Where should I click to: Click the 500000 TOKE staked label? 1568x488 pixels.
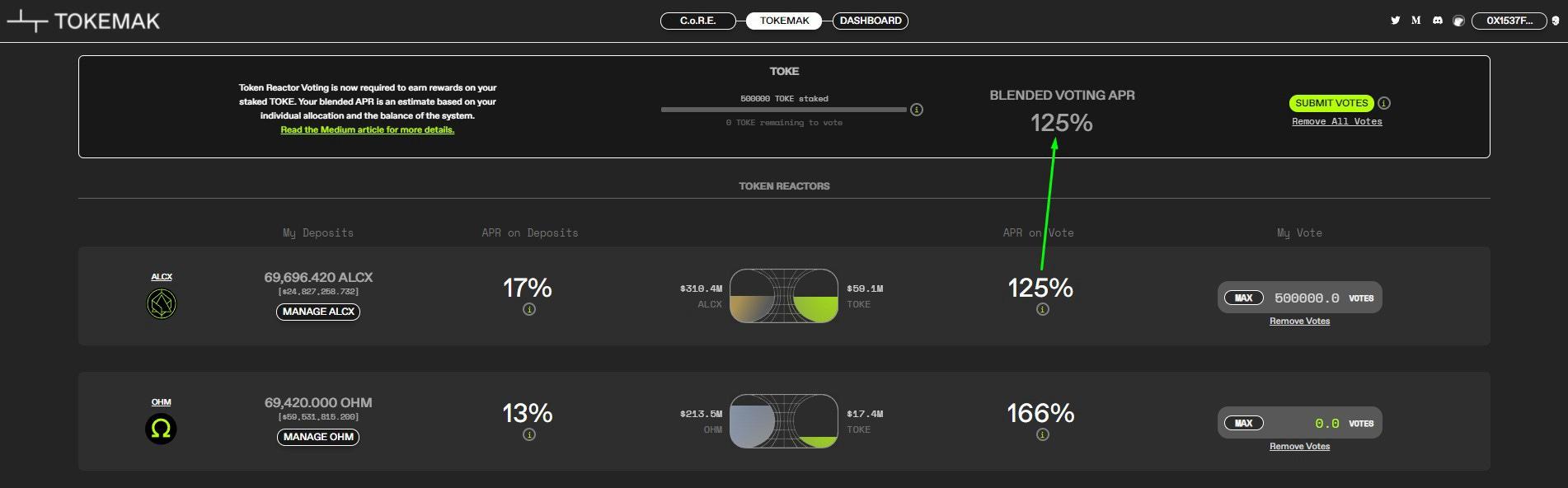(784, 98)
